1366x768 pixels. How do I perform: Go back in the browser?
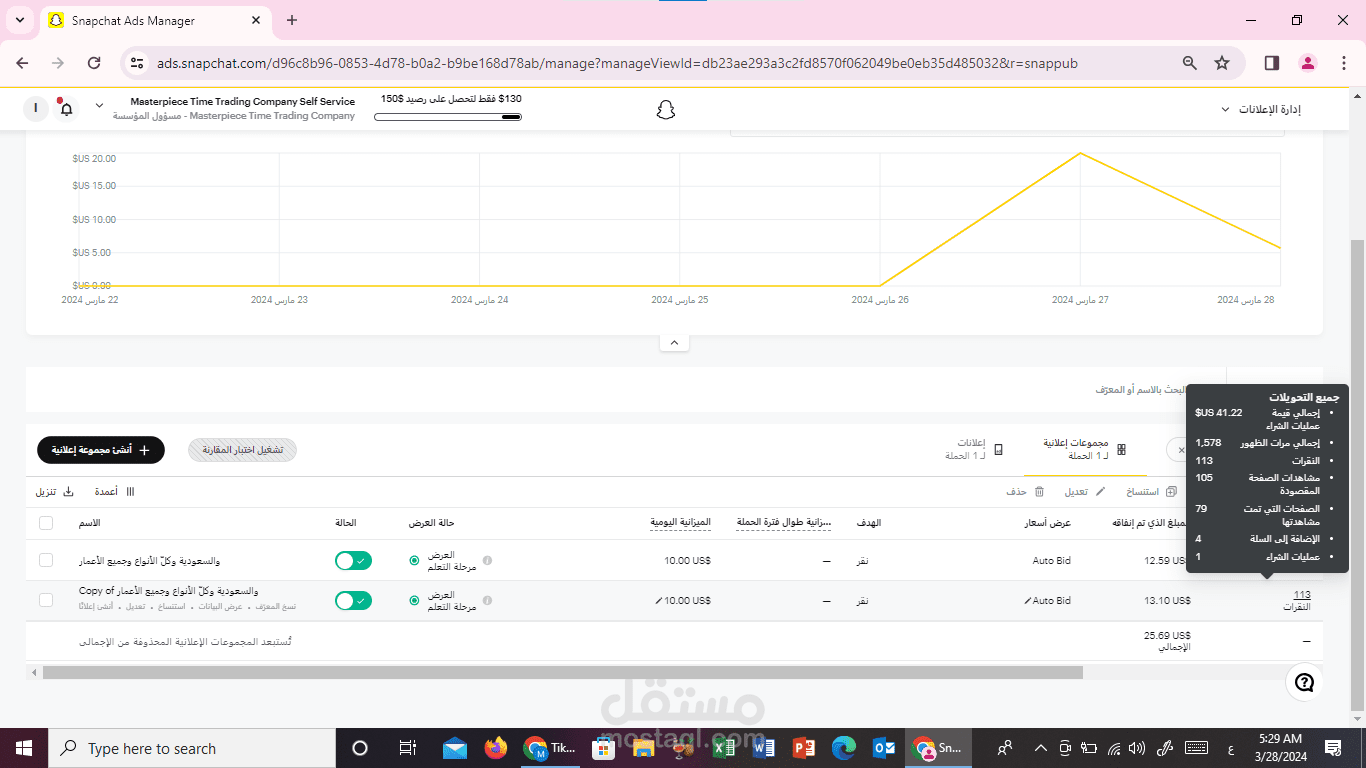(x=22, y=63)
